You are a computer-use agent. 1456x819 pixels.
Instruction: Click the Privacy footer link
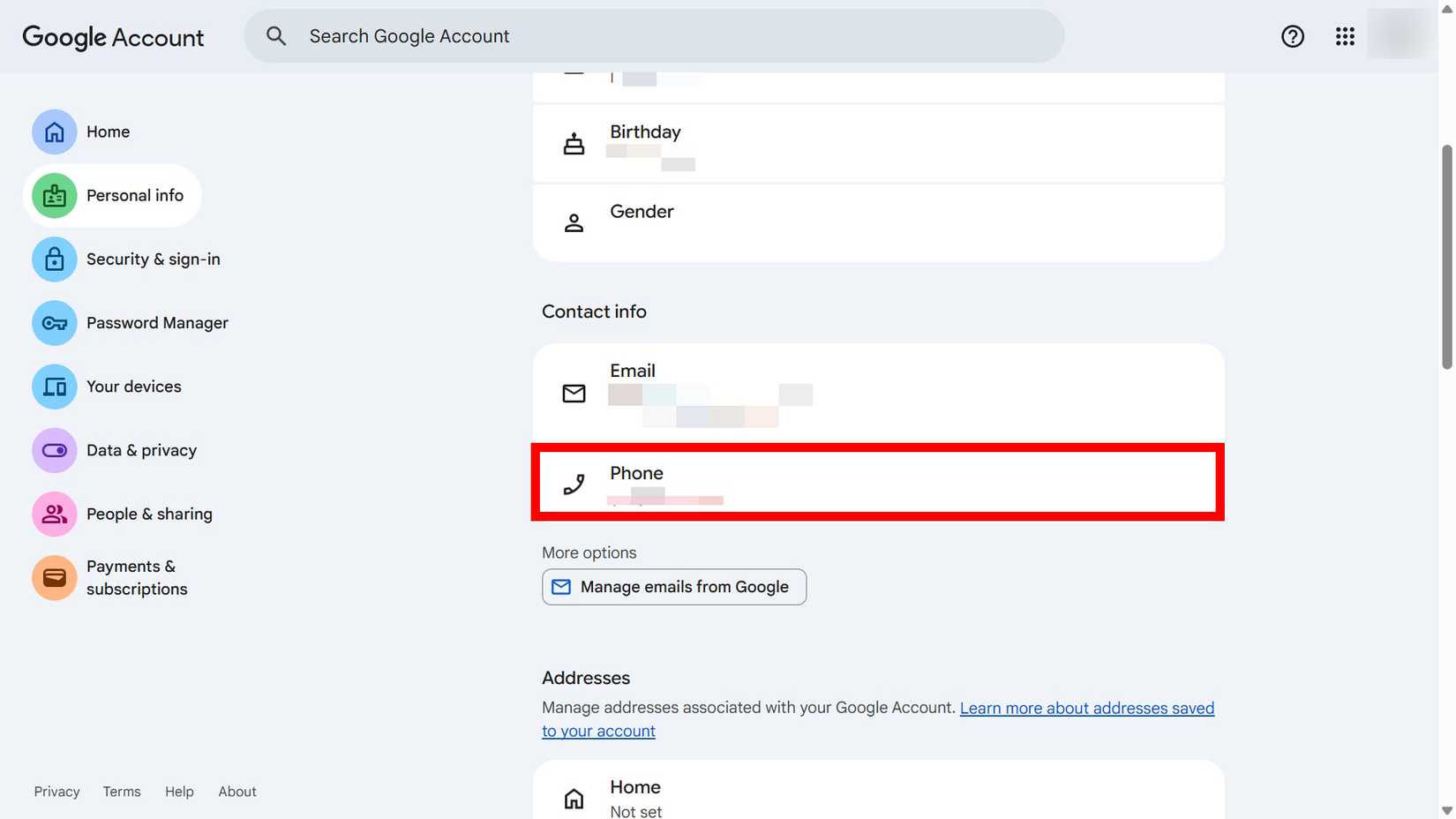pos(56,791)
